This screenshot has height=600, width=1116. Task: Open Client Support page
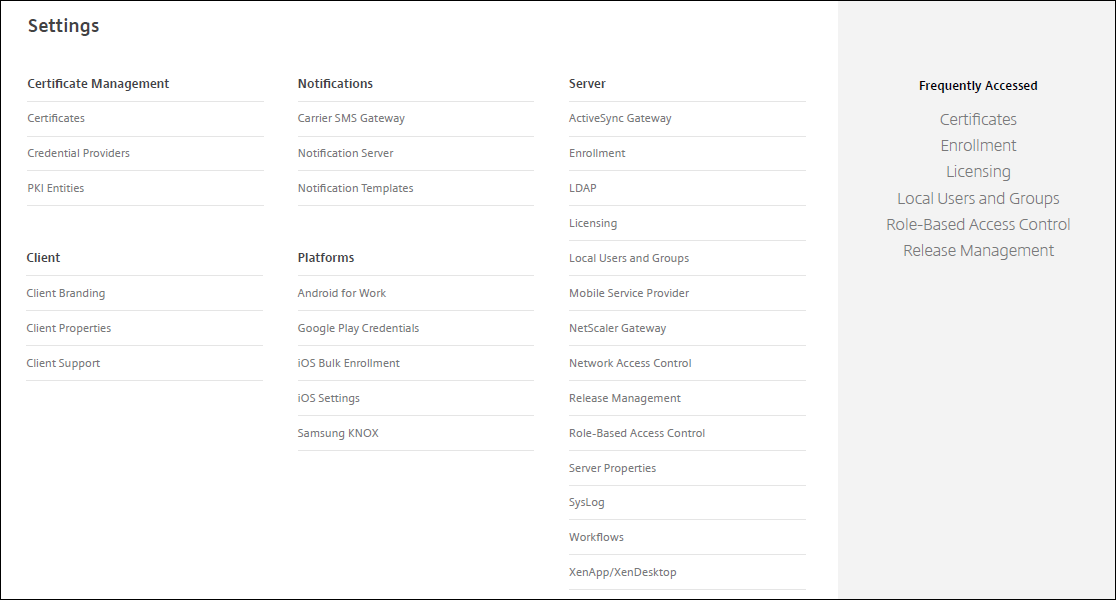[x=63, y=363]
